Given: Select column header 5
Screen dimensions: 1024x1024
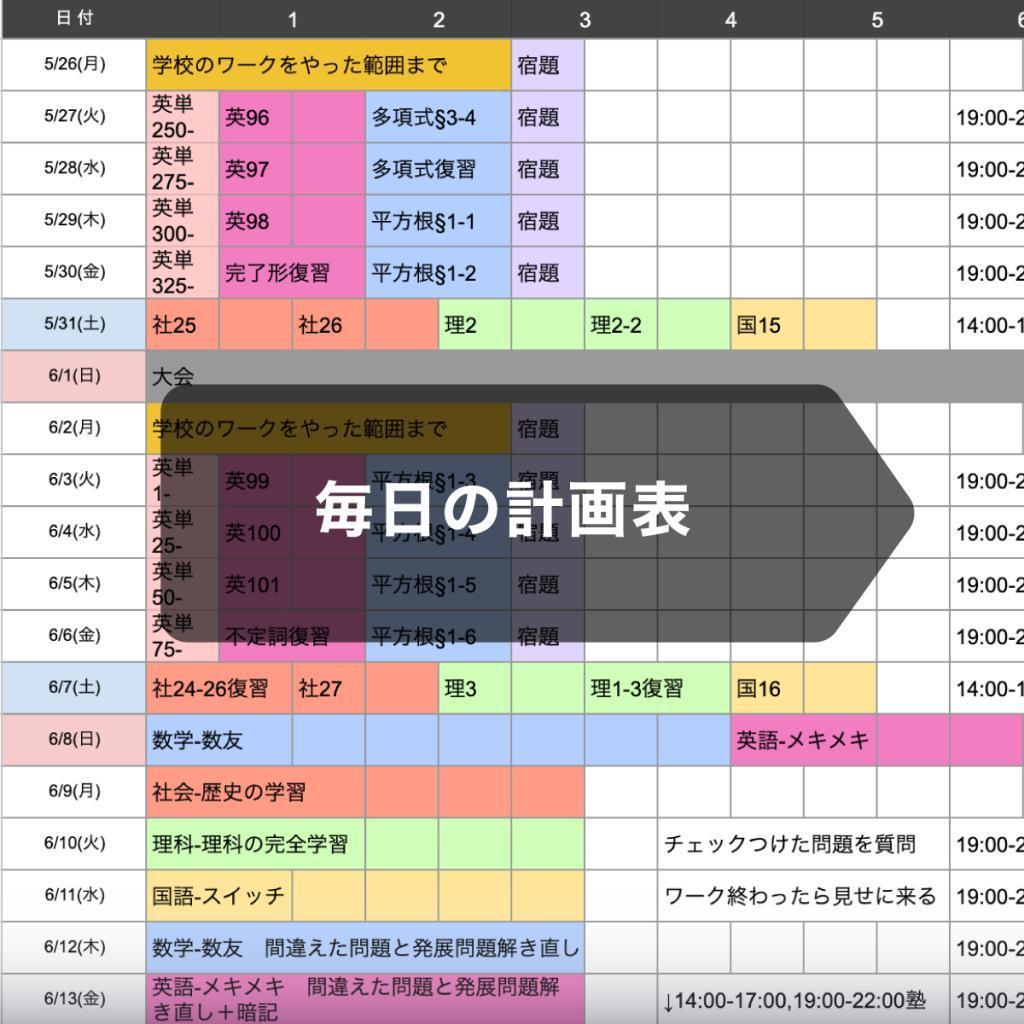Looking at the screenshot, I should pos(877,18).
